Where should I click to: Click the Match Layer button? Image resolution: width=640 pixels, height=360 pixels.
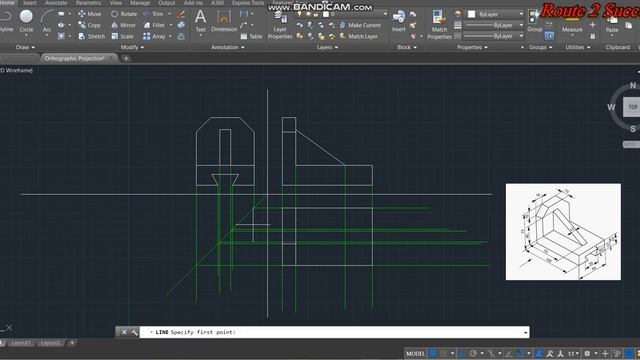[358, 37]
